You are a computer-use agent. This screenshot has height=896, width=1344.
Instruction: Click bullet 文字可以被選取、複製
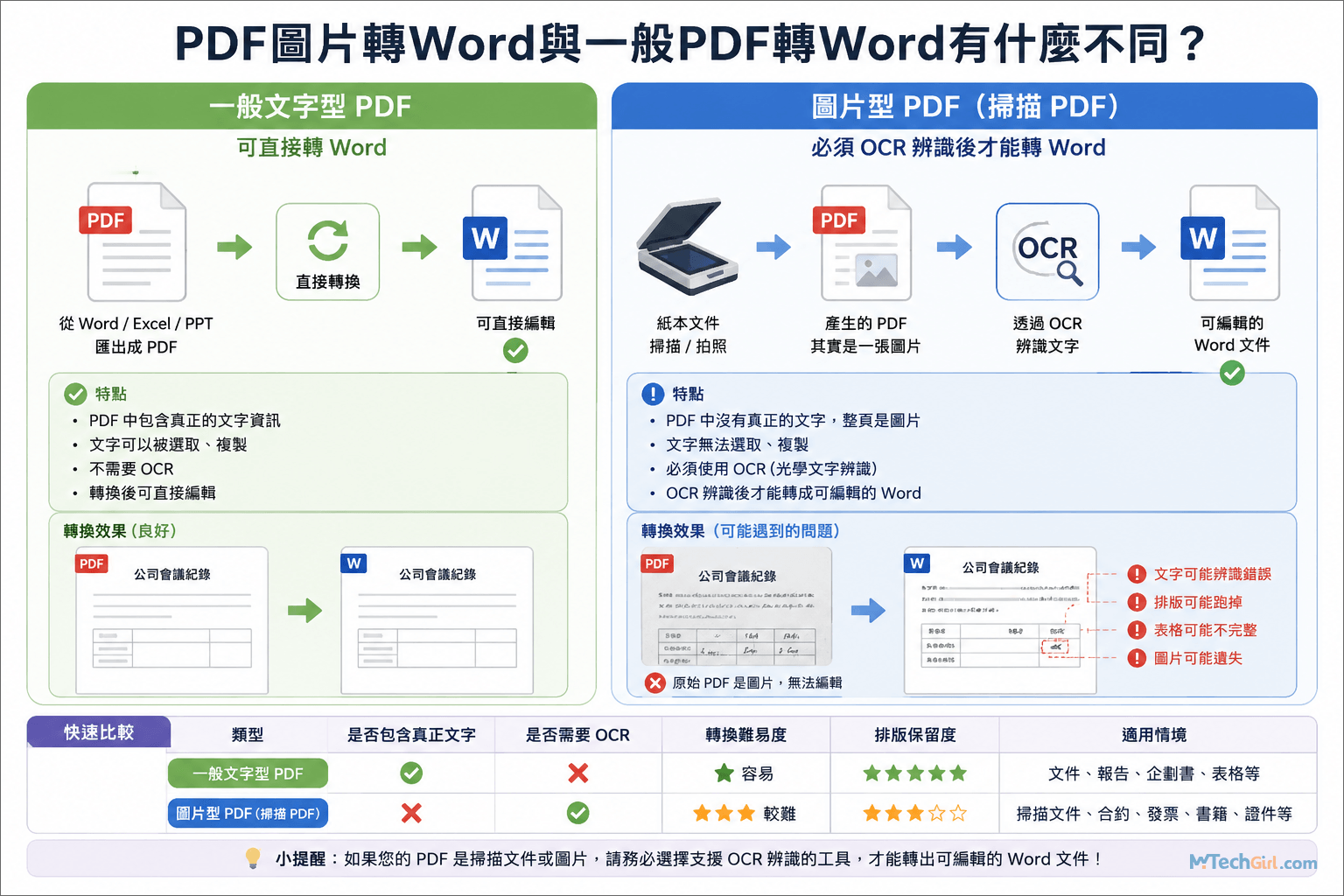pos(168,444)
